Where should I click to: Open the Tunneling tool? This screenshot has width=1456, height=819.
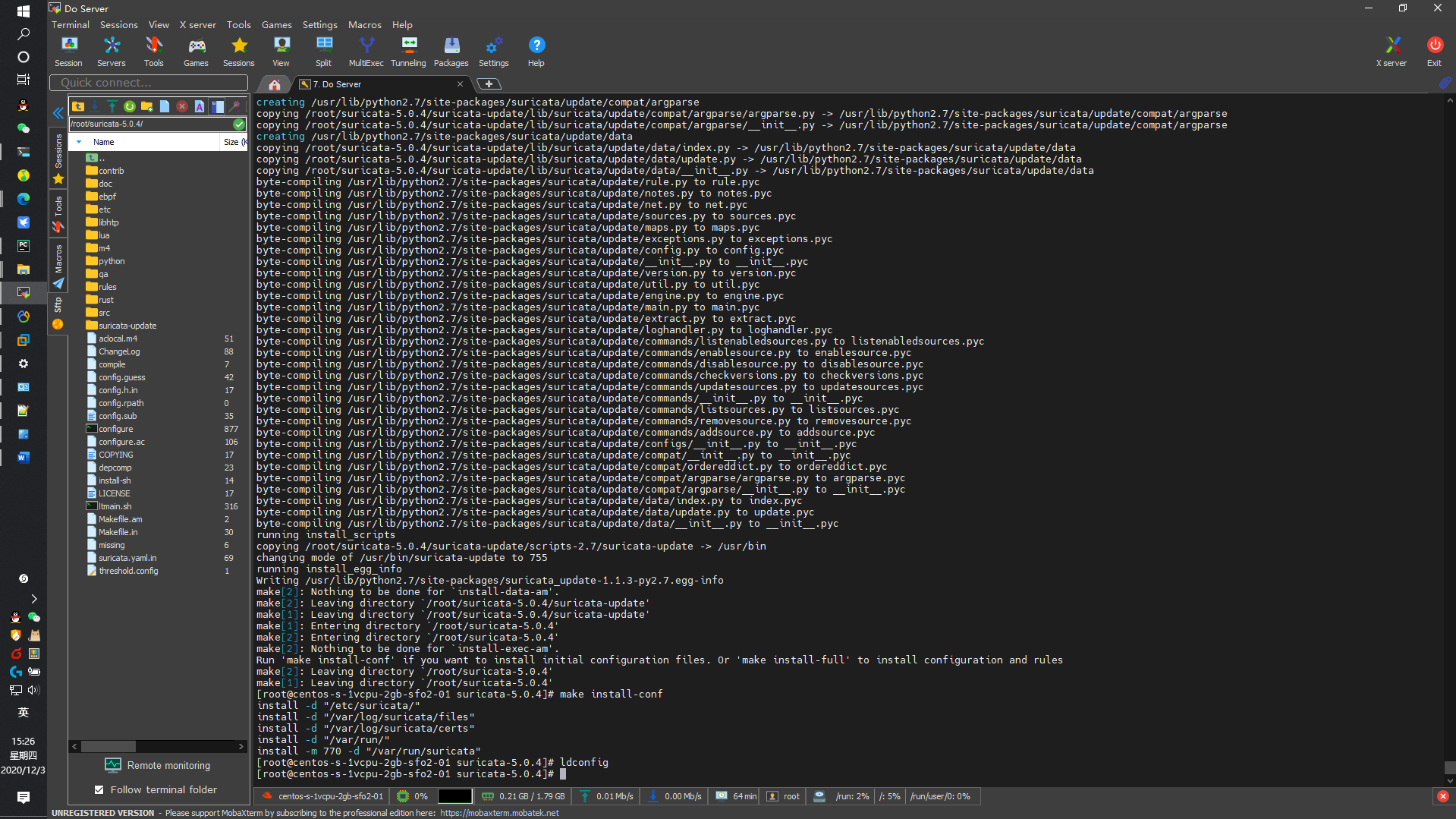408,52
